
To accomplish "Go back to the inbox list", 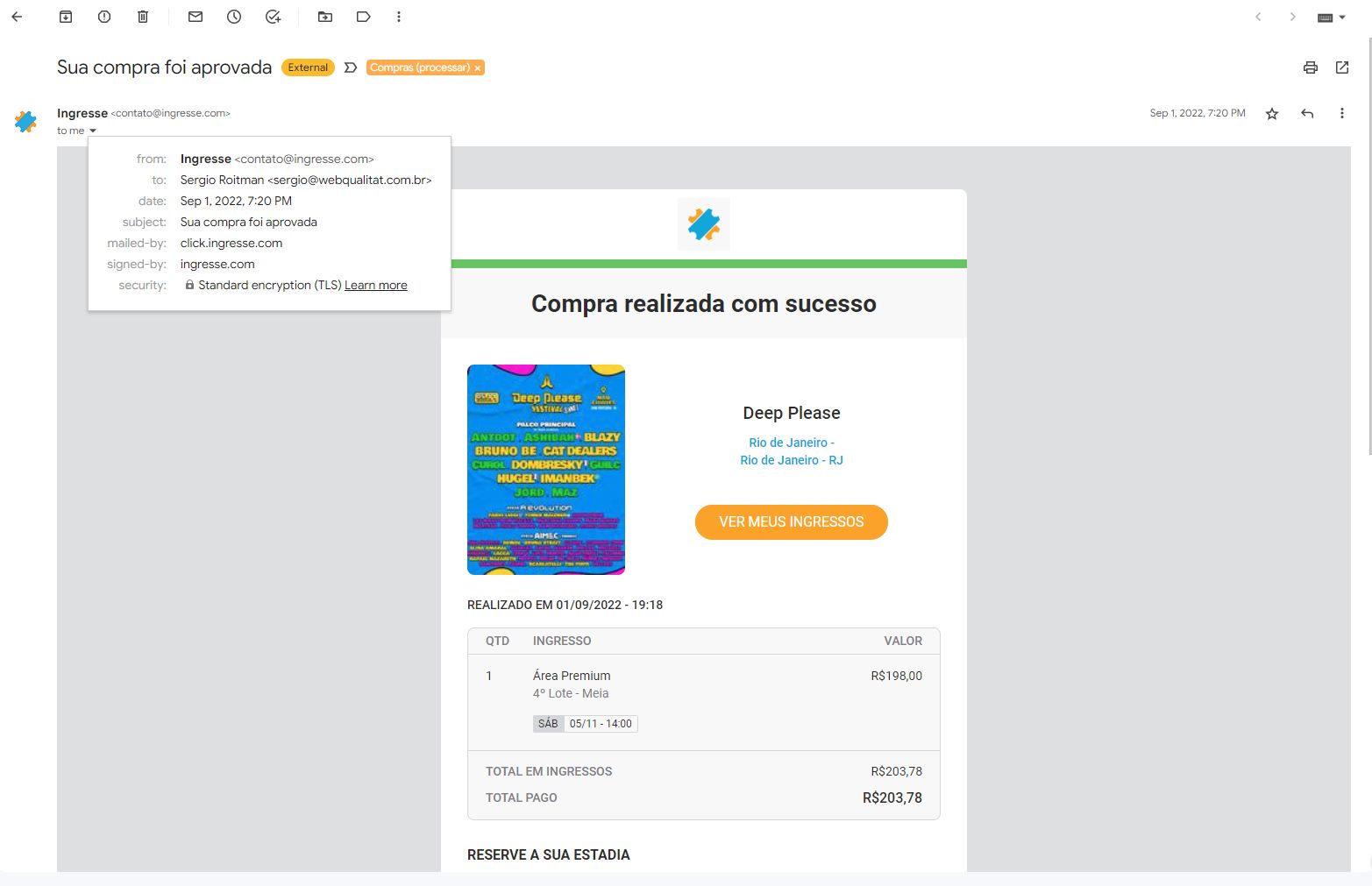I will click(x=17, y=17).
